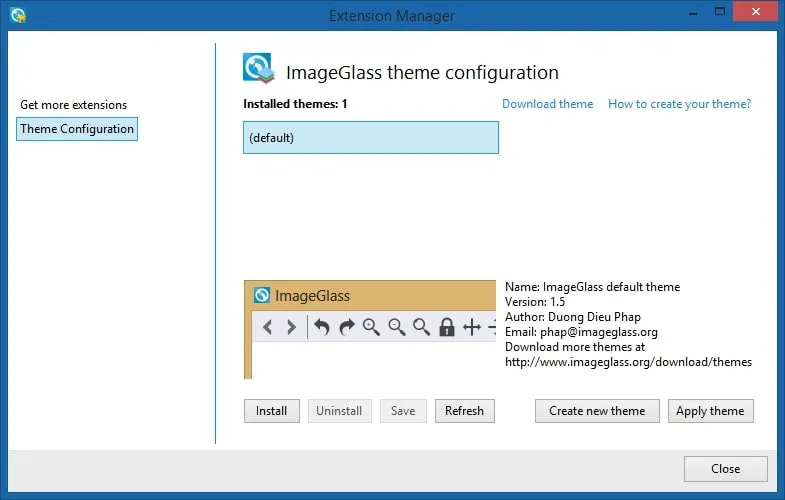The height and width of the screenshot is (500, 785).
Task: Click the lock zoom padlock icon
Action: tap(447, 327)
